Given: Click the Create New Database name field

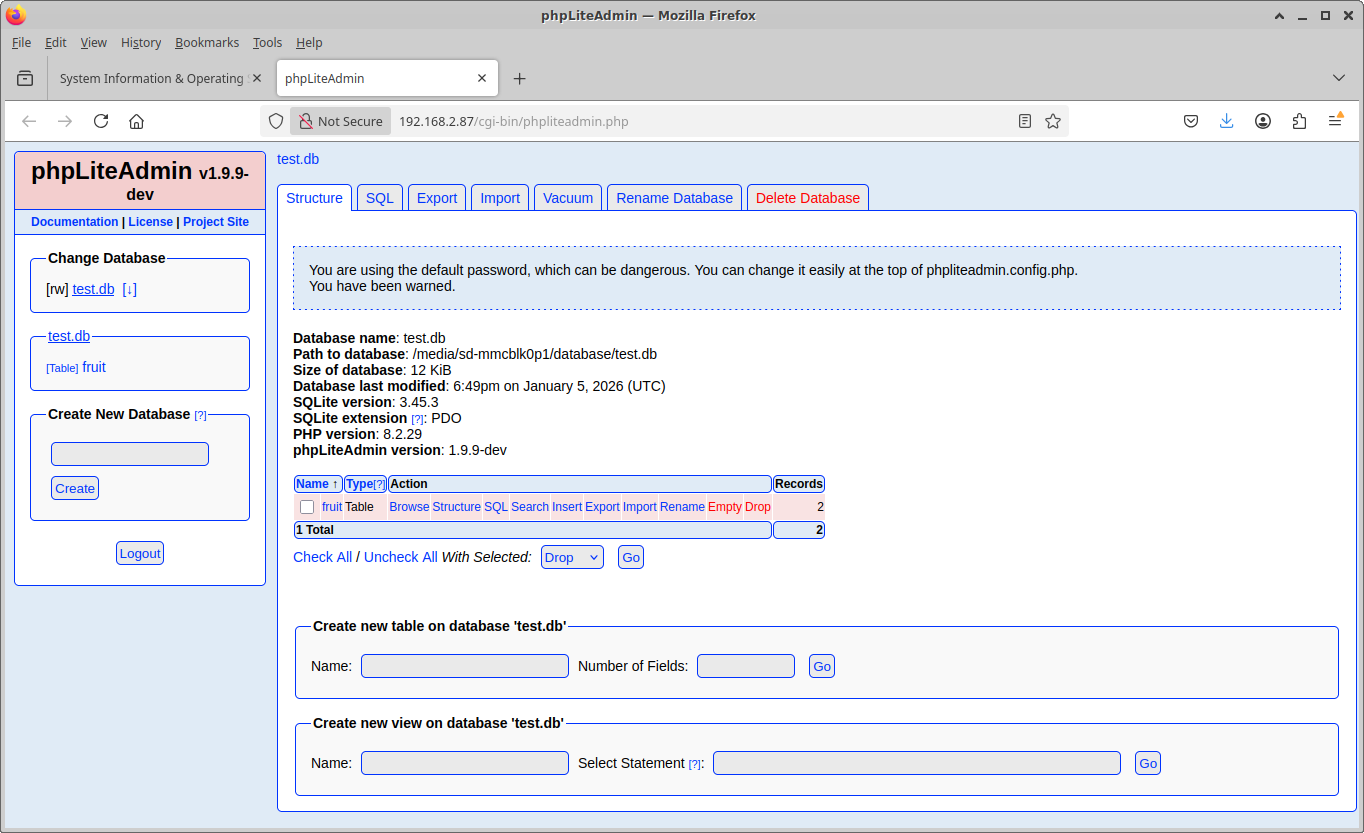Looking at the screenshot, I should point(130,454).
